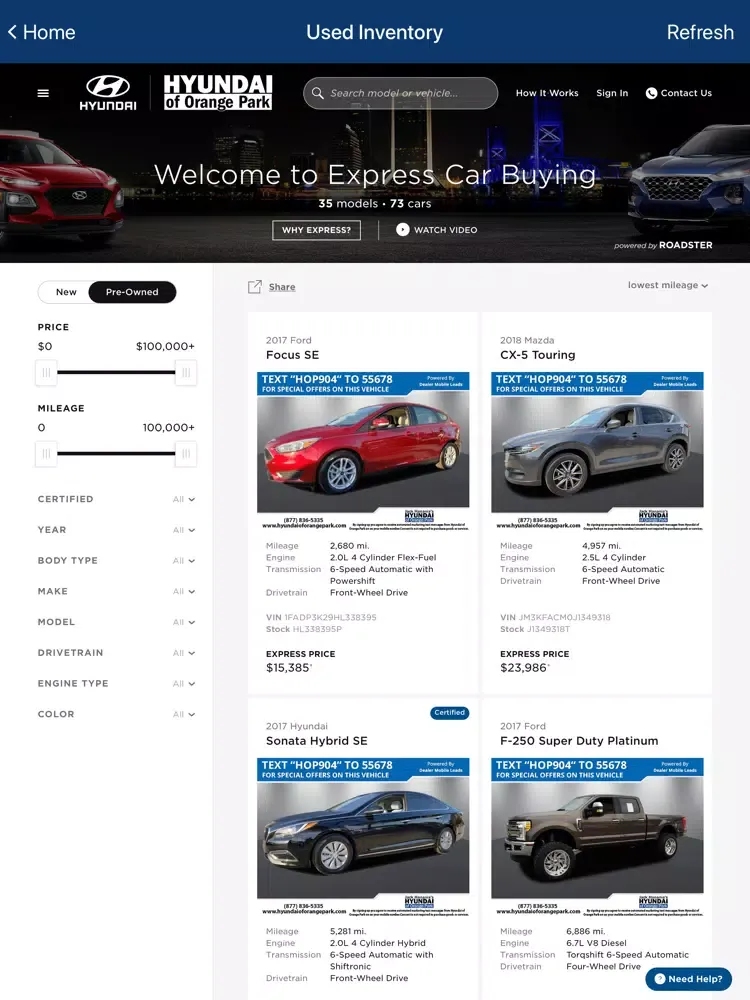Viewport: 750px width, 1000px height.
Task: Click the 35 models 73 cars text
Action: pyautogui.click(x=375, y=203)
